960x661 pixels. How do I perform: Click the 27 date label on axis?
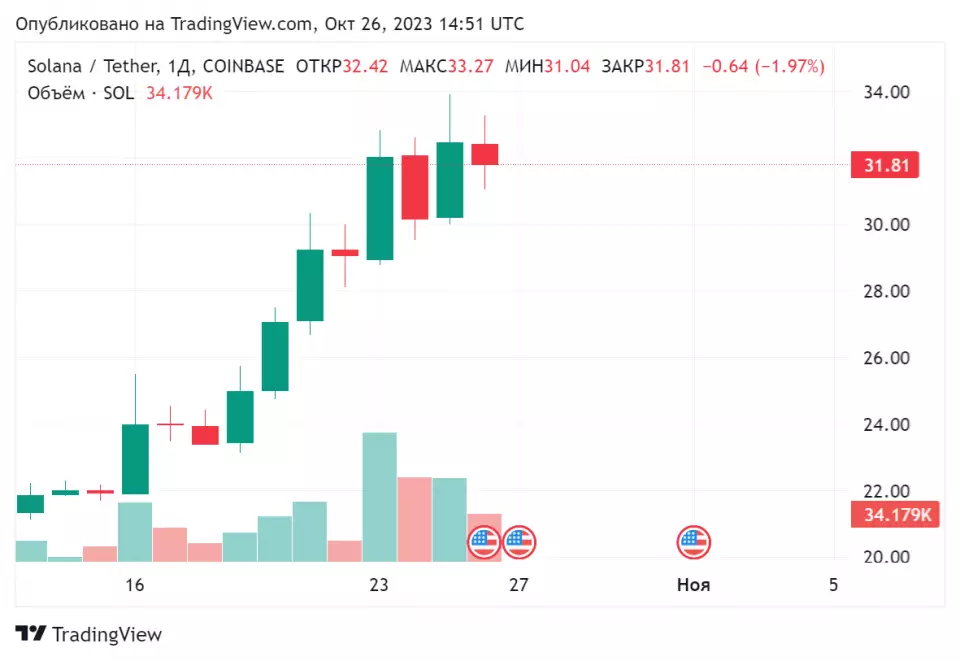point(519,585)
